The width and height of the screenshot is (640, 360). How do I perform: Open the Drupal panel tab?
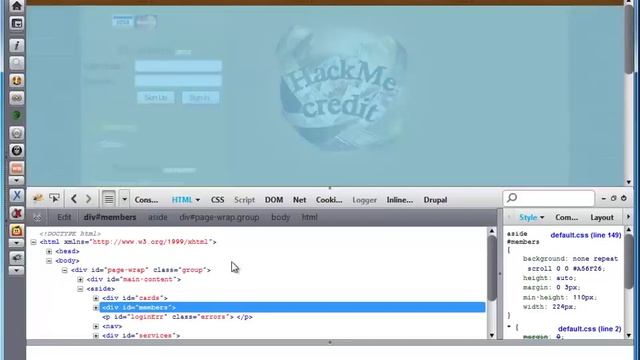[x=435, y=200]
